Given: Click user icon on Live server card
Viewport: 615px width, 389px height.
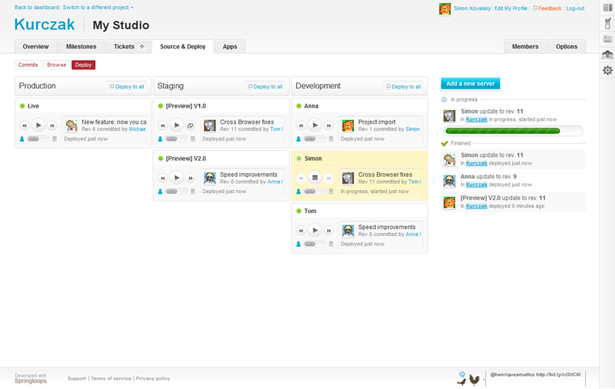Looking at the screenshot, I should point(22,139).
